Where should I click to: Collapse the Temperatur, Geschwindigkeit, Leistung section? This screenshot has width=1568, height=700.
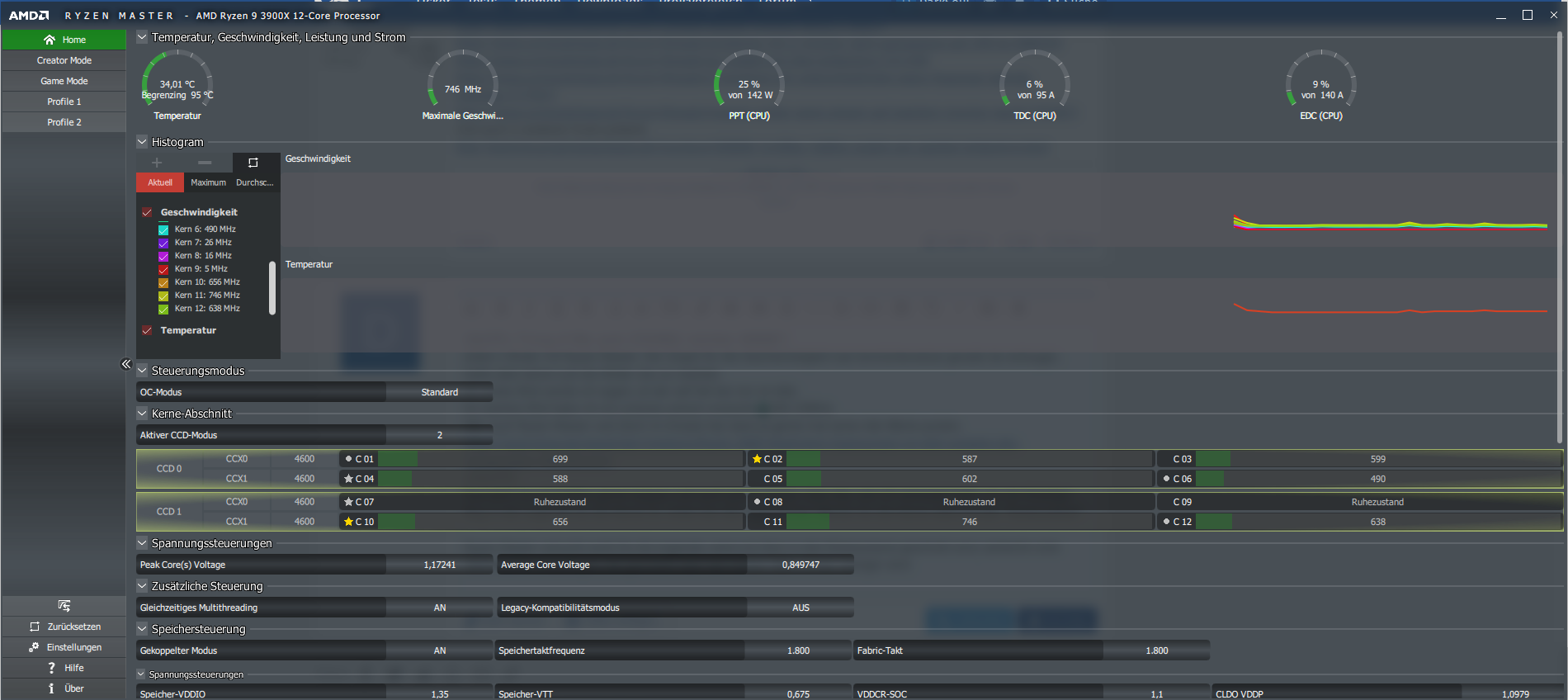click(x=142, y=37)
